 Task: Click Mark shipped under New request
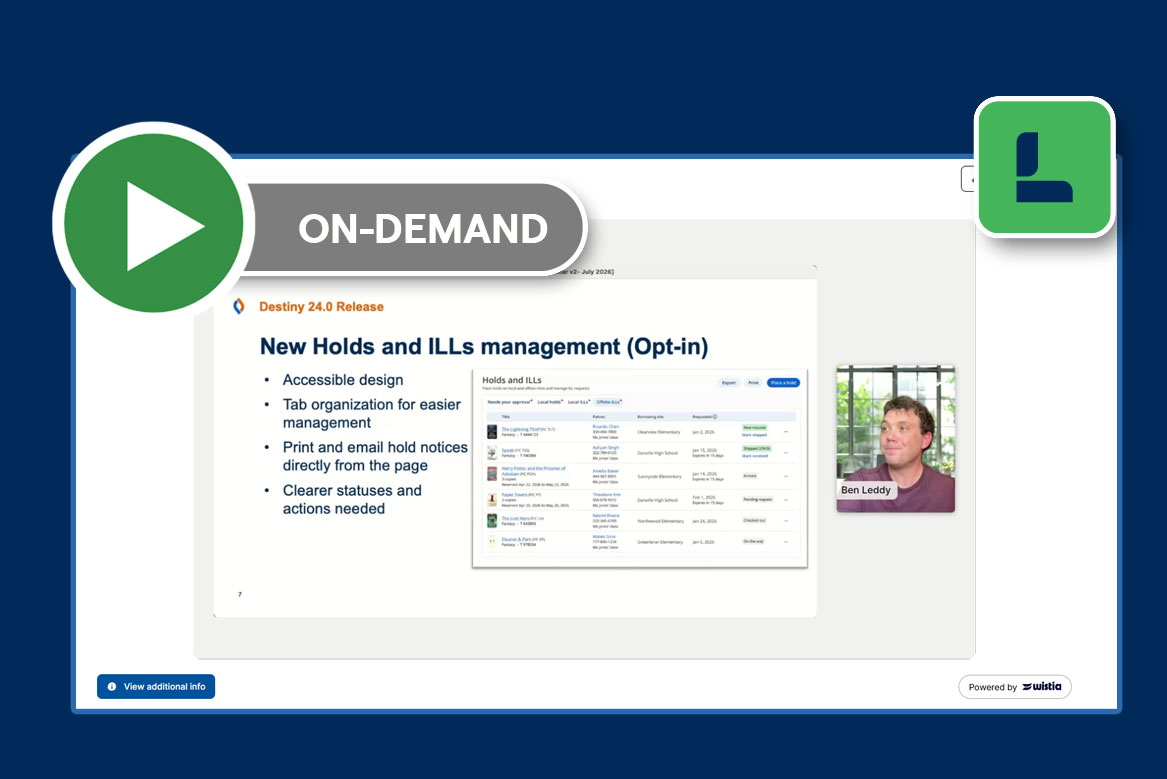point(755,435)
